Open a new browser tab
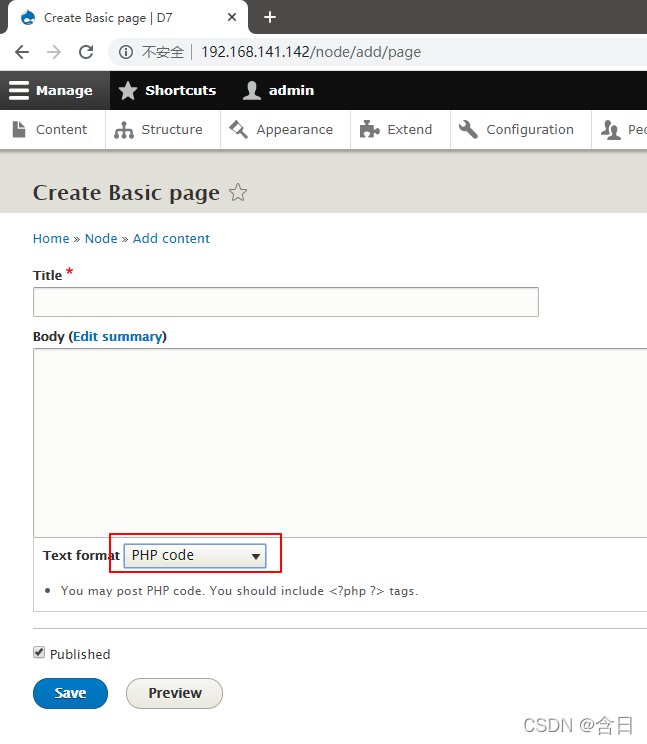This screenshot has width=647, height=744. (270, 17)
